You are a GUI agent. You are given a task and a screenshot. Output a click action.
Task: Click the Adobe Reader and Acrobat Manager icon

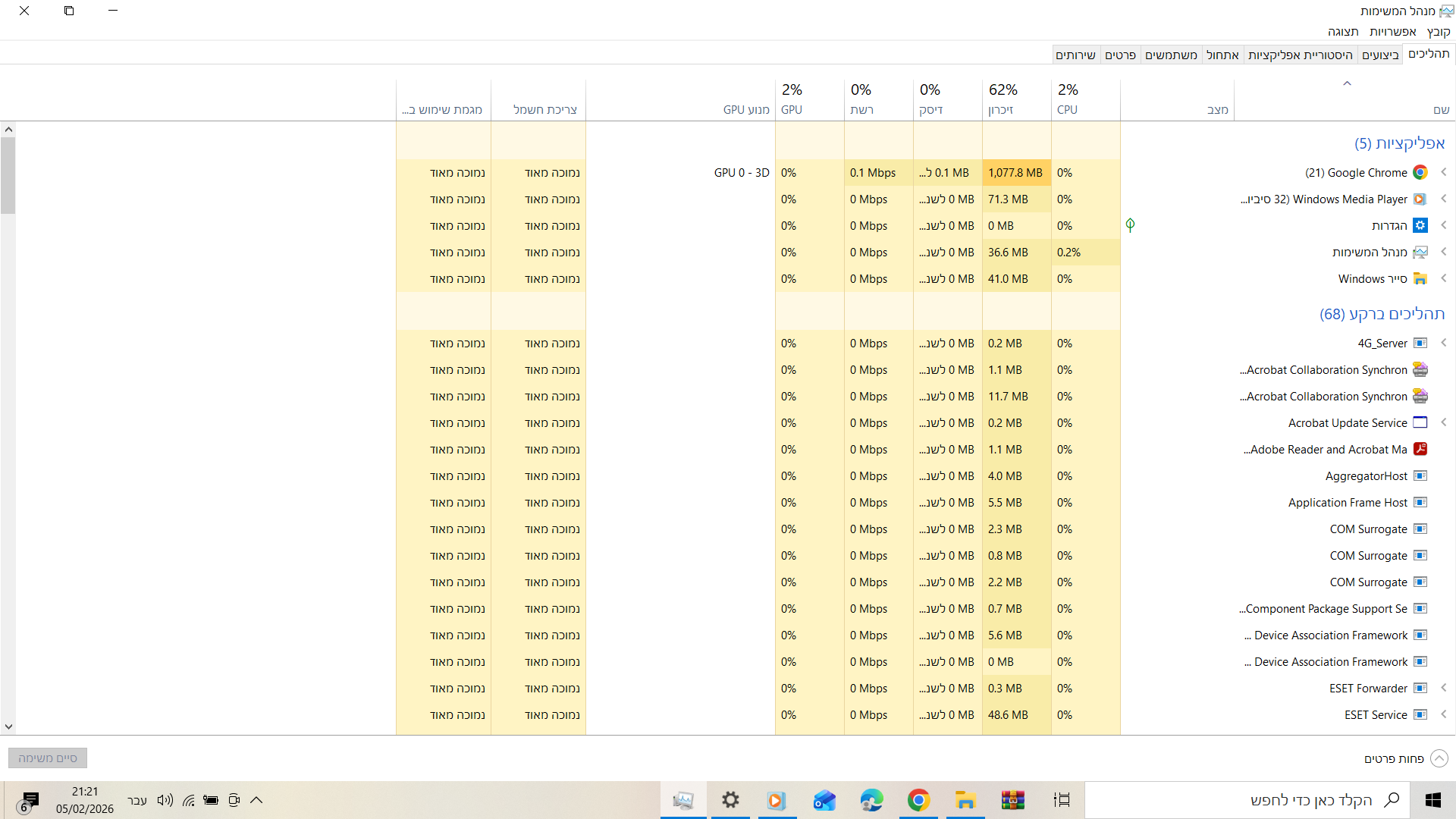pos(1420,449)
